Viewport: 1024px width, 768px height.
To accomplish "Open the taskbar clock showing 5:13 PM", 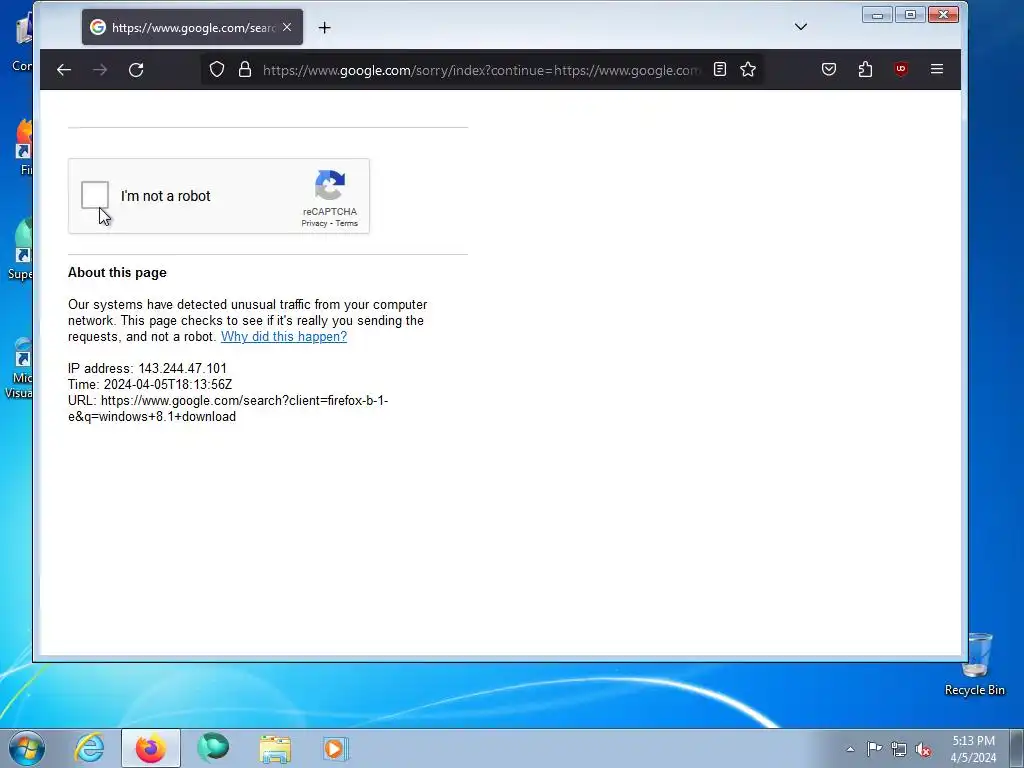I will (973, 749).
